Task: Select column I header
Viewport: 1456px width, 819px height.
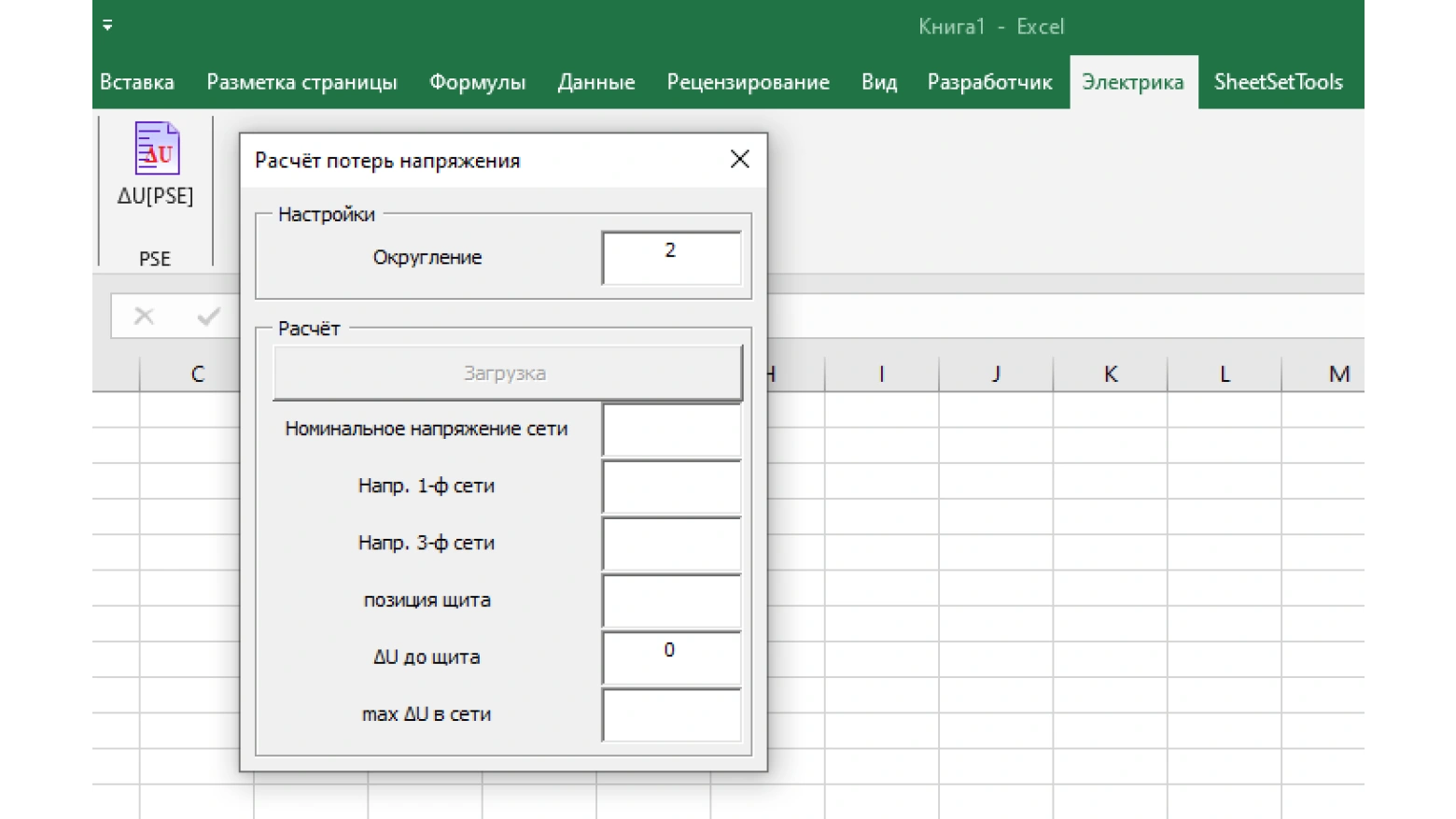Action: coord(882,374)
